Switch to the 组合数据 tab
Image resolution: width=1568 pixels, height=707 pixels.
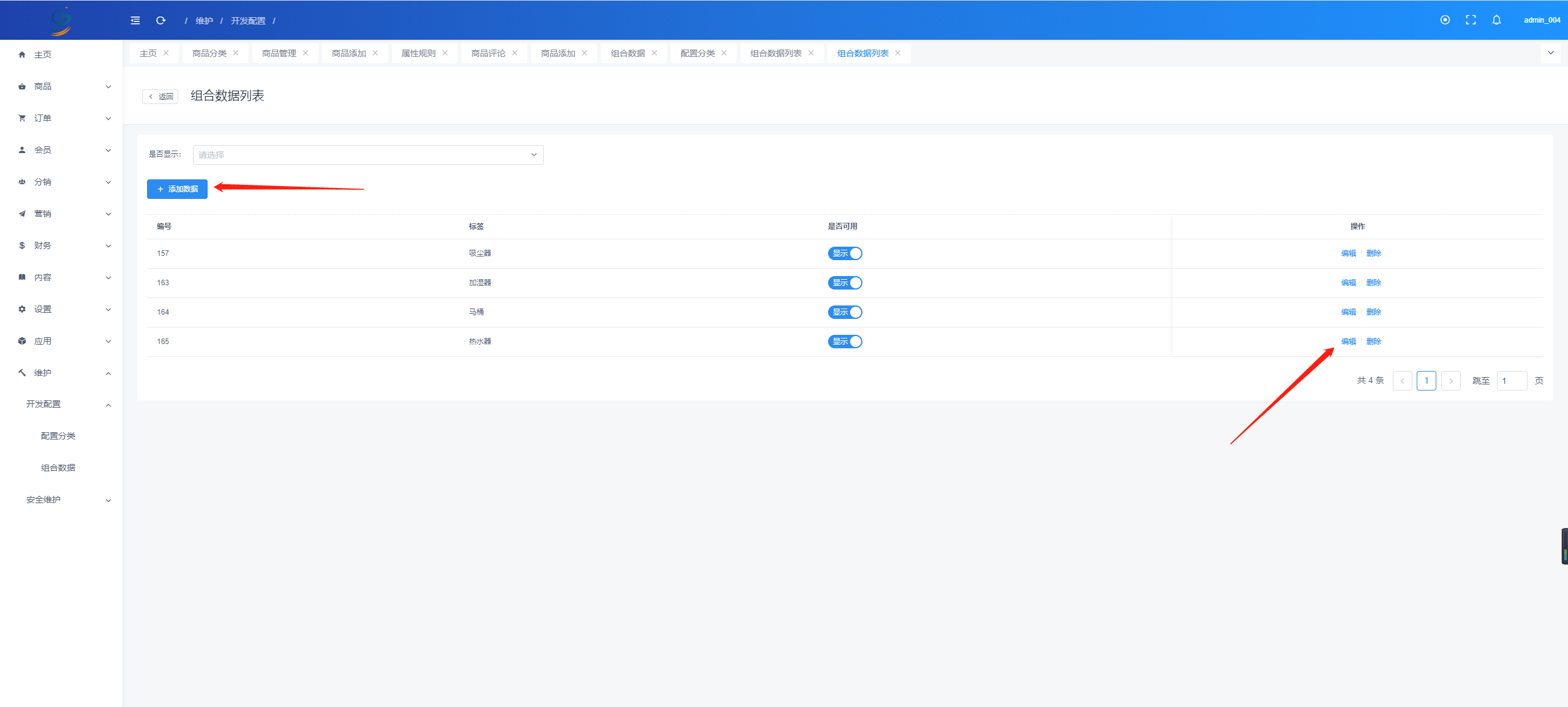tap(628, 53)
